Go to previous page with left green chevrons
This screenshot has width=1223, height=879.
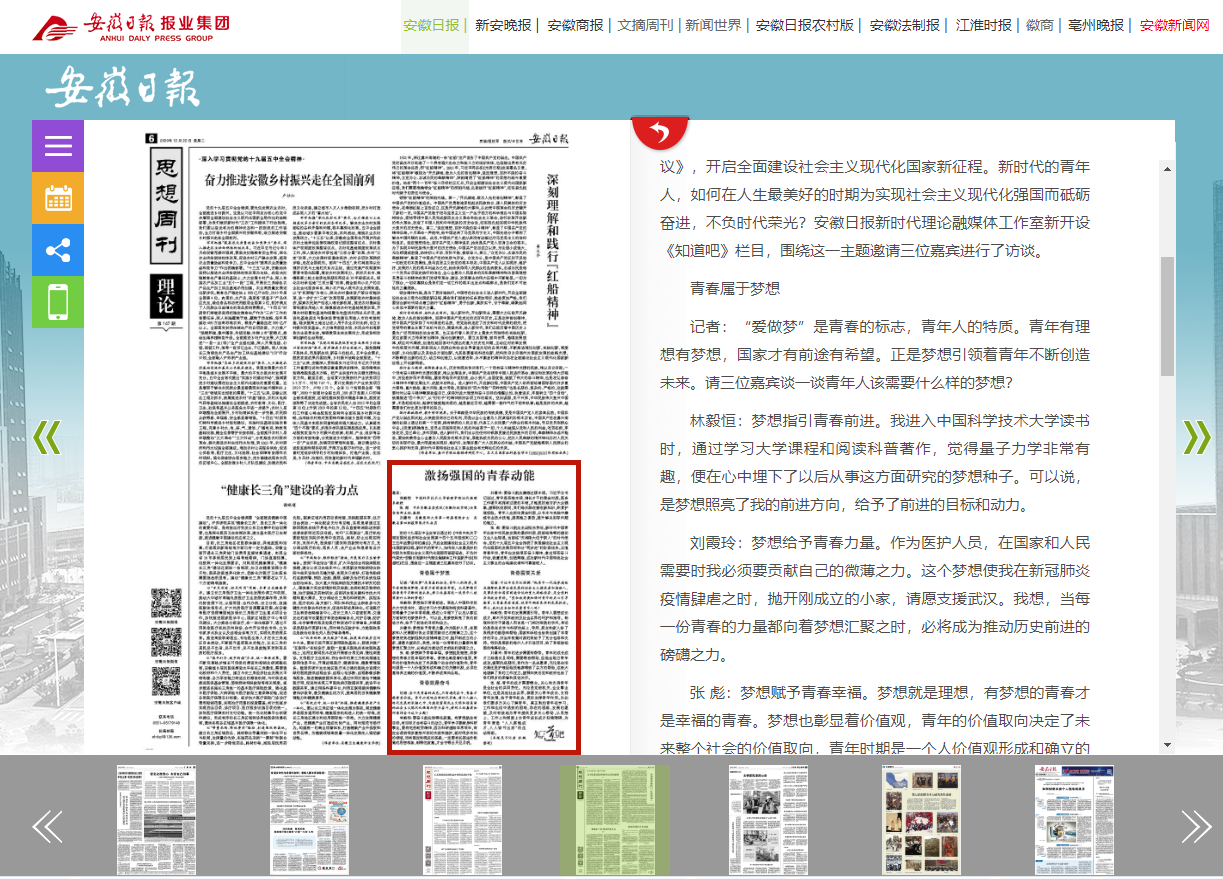pyautogui.click(x=47, y=437)
